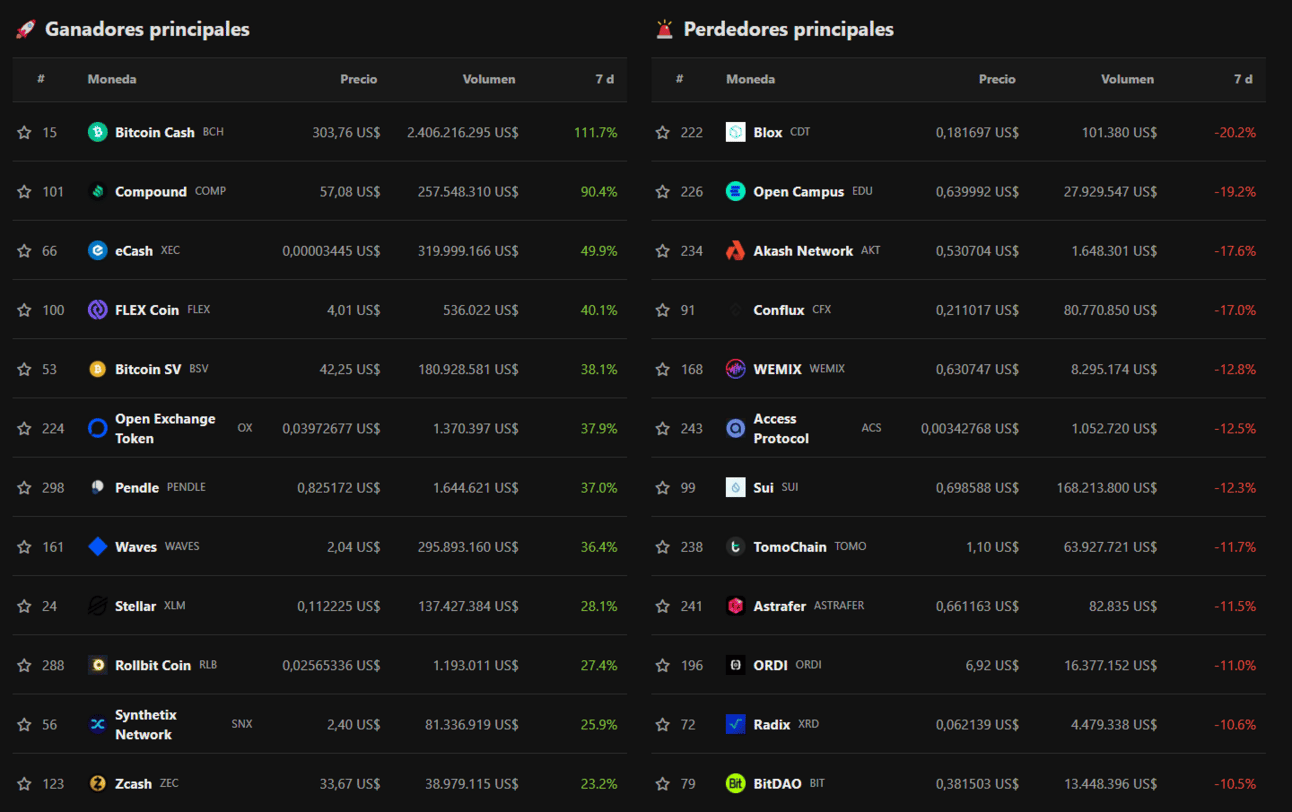Favorite Sui with its star
This screenshot has height=812, width=1292.
point(662,487)
